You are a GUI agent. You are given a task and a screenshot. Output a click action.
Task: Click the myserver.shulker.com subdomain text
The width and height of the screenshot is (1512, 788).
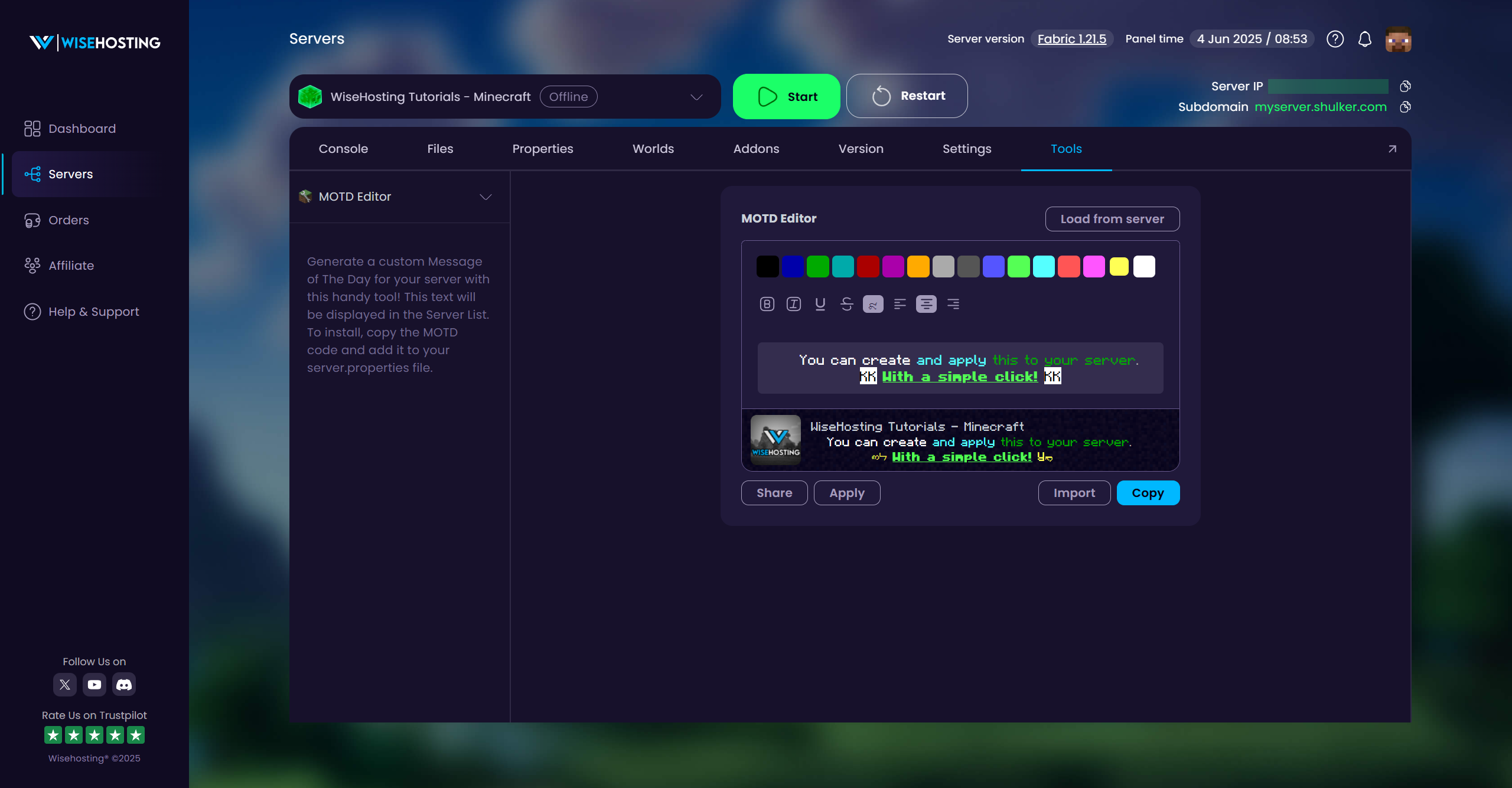(x=1321, y=107)
